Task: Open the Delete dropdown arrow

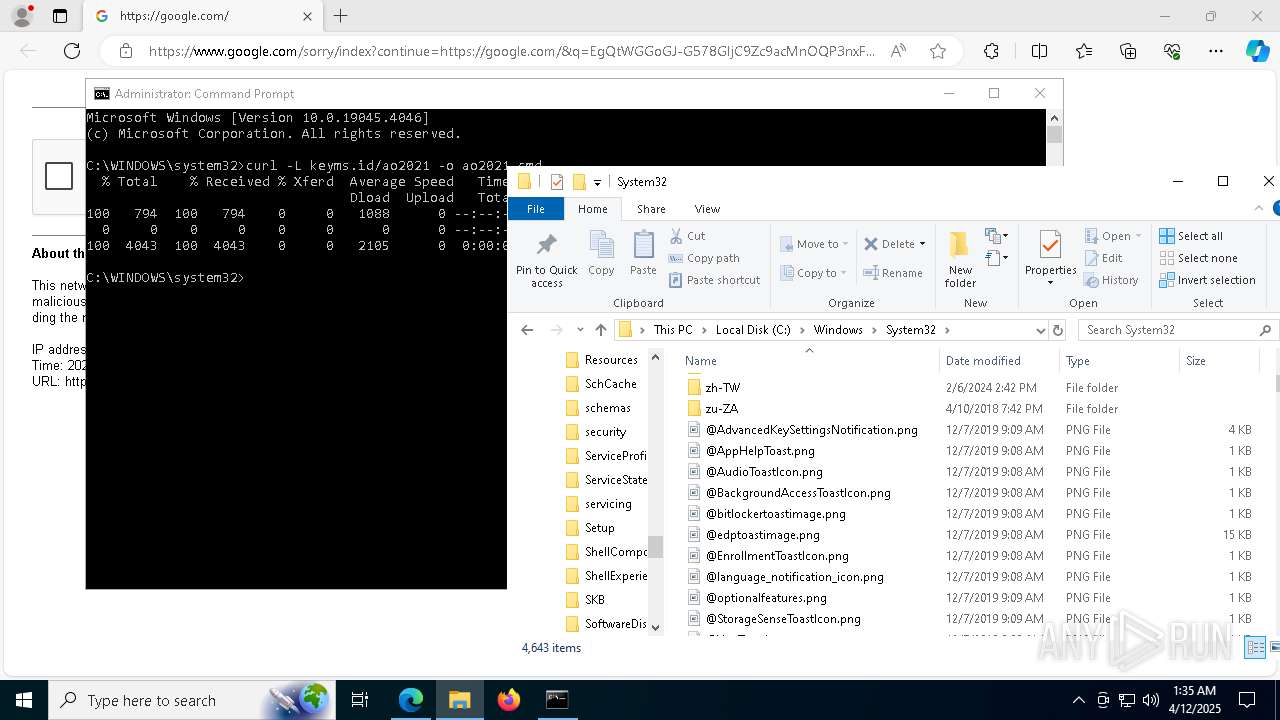Action: [922, 244]
